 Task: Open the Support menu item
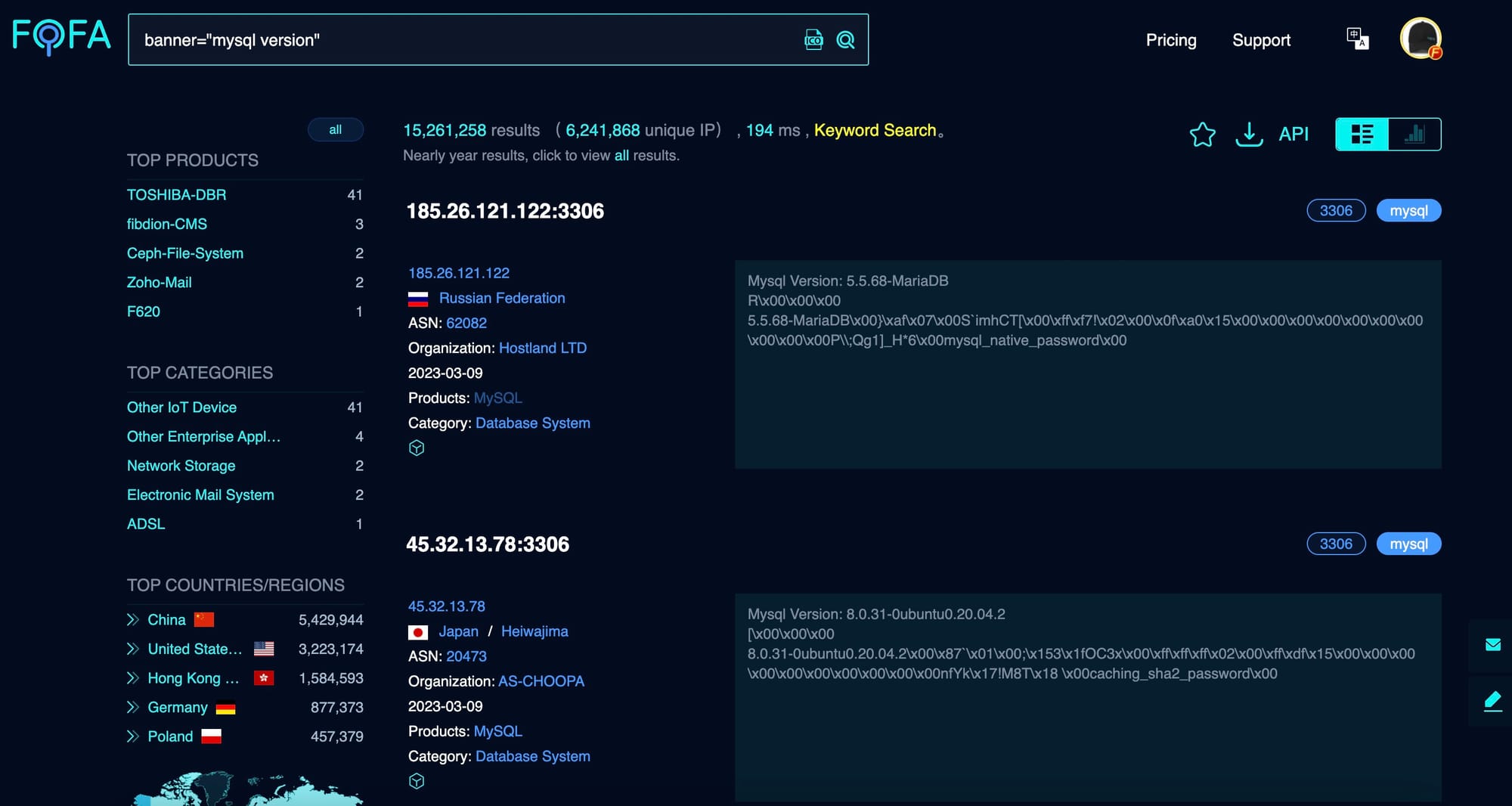tap(1261, 40)
